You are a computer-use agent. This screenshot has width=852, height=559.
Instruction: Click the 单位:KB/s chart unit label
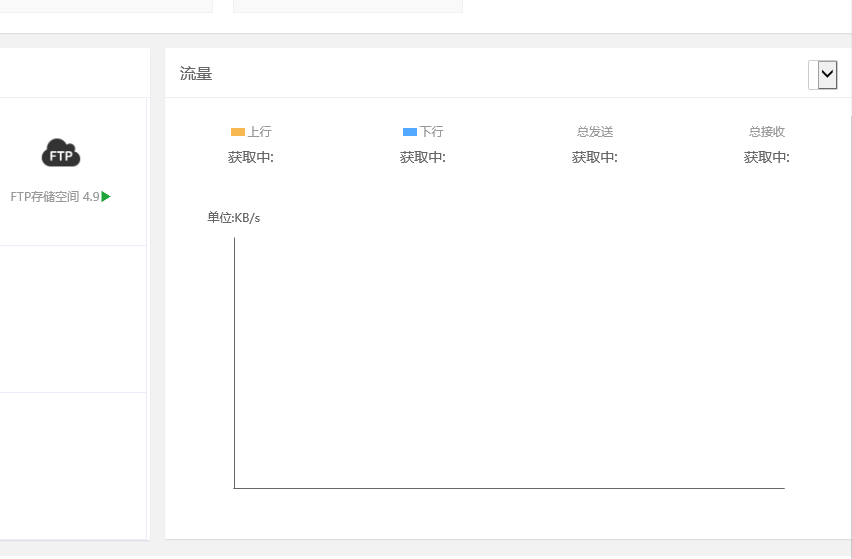click(x=234, y=218)
